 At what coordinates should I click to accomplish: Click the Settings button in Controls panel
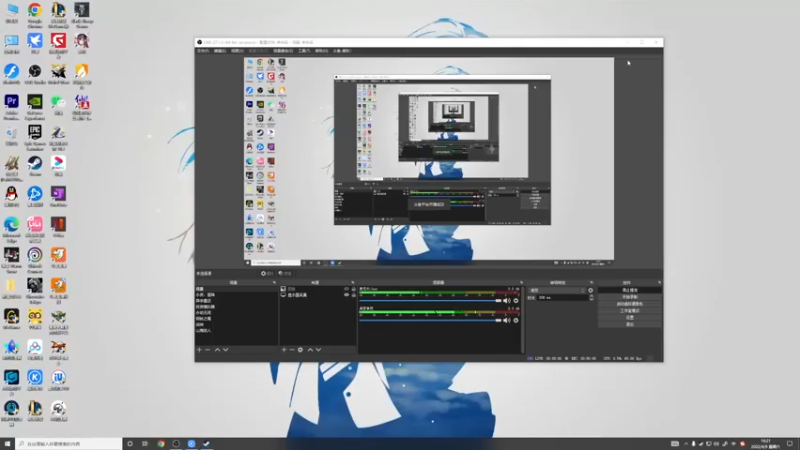coord(630,317)
